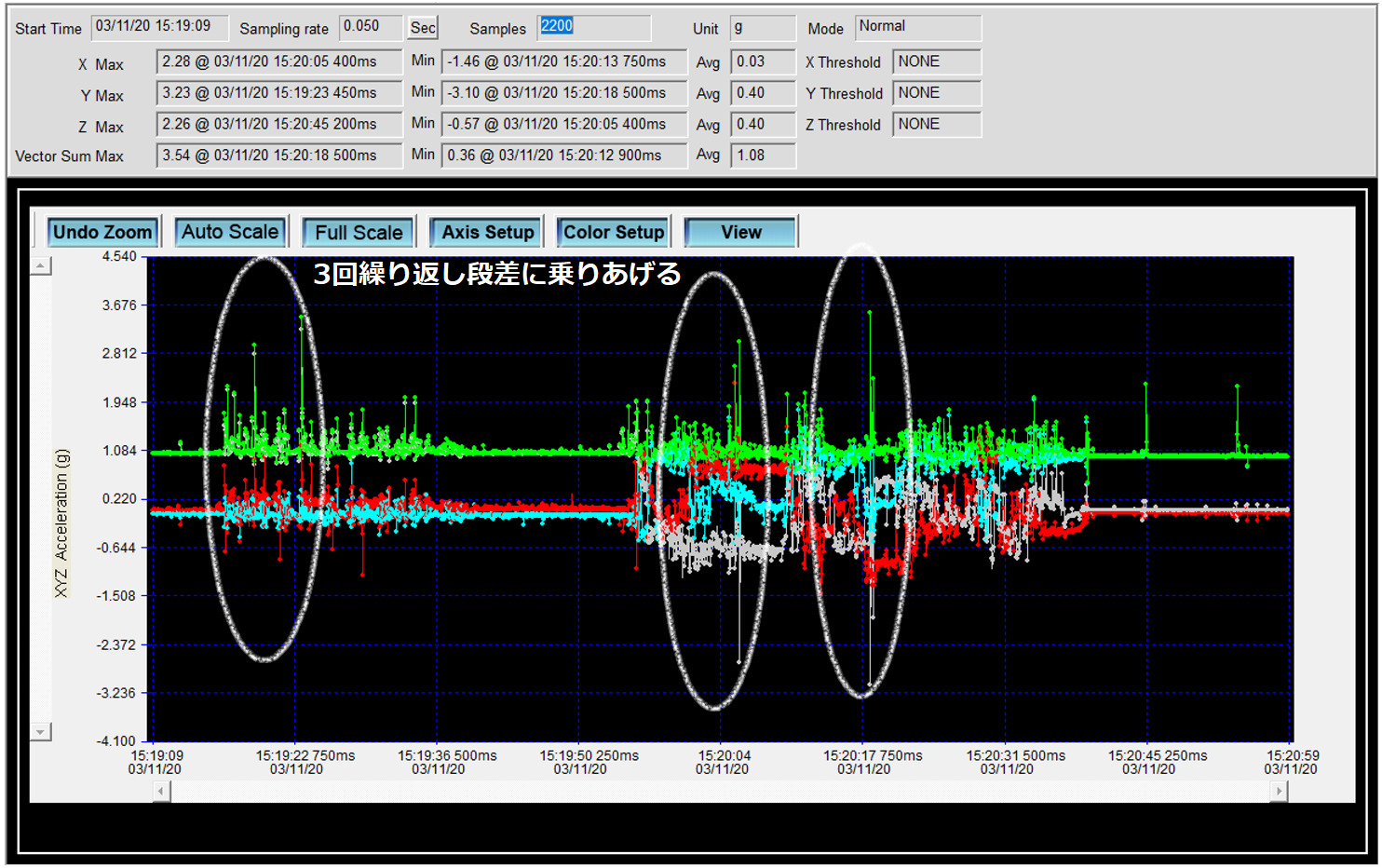Click the Sec sampling rate unit button
This screenshot has width=1382, height=868.
click(x=423, y=28)
